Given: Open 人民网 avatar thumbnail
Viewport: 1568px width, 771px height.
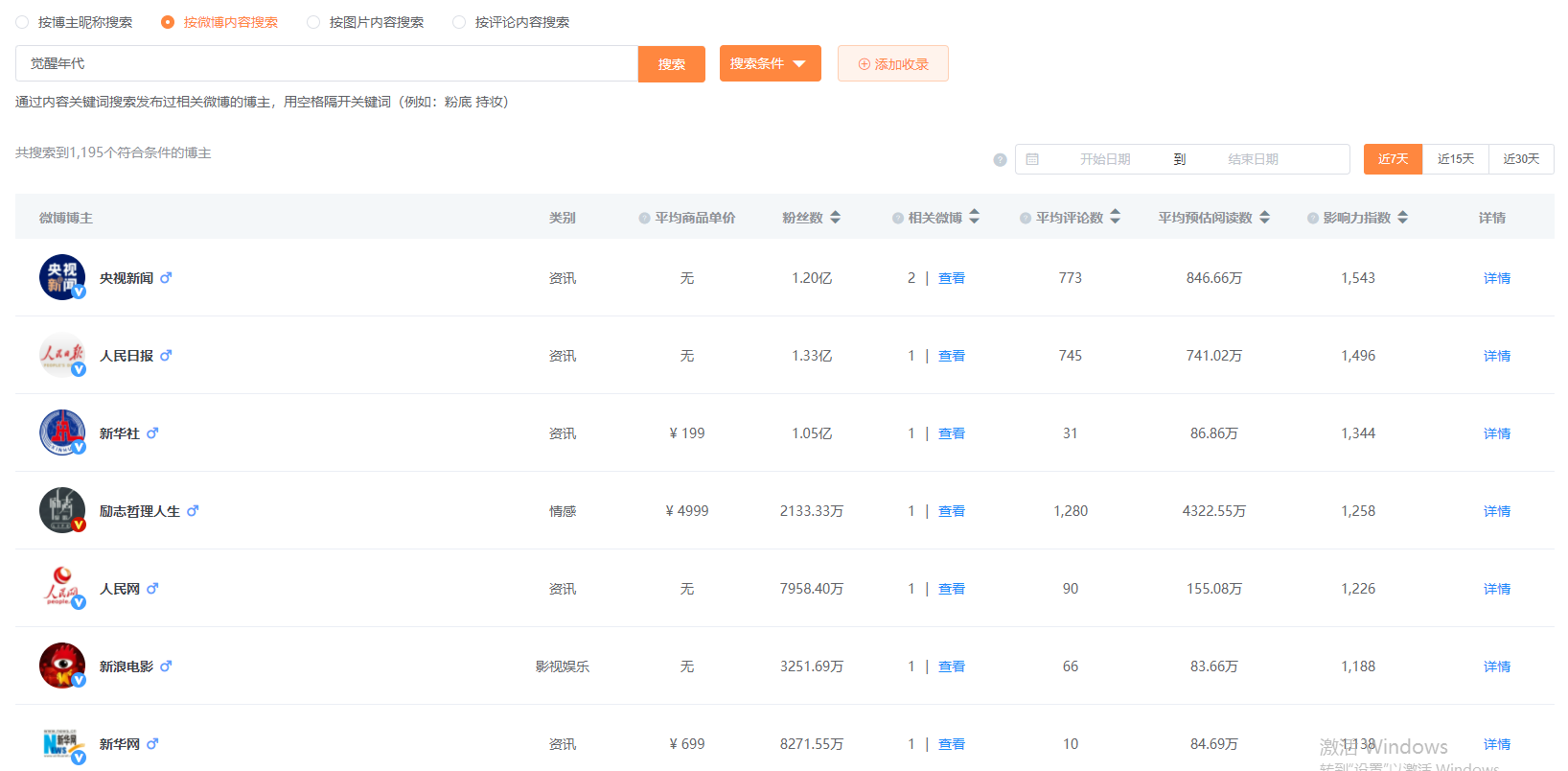Looking at the screenshot, I should point(62,588).
